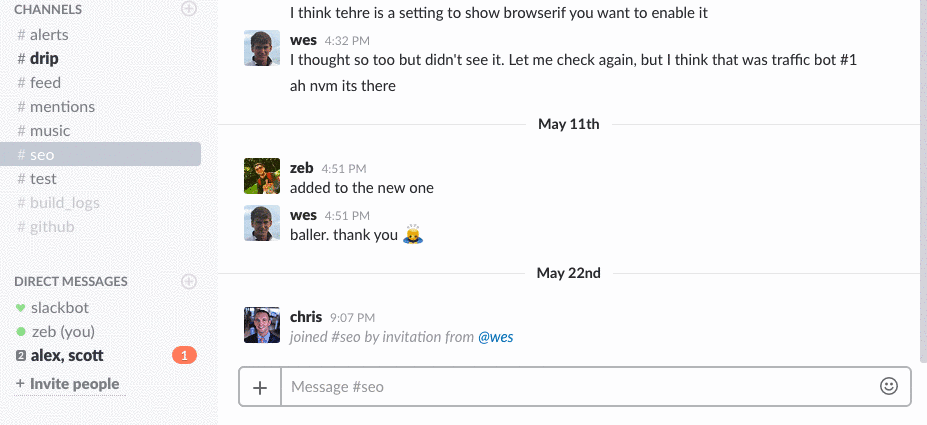Click the emoji smiley icon in message box
Screen dimensions: 927x425
[888, 386]
